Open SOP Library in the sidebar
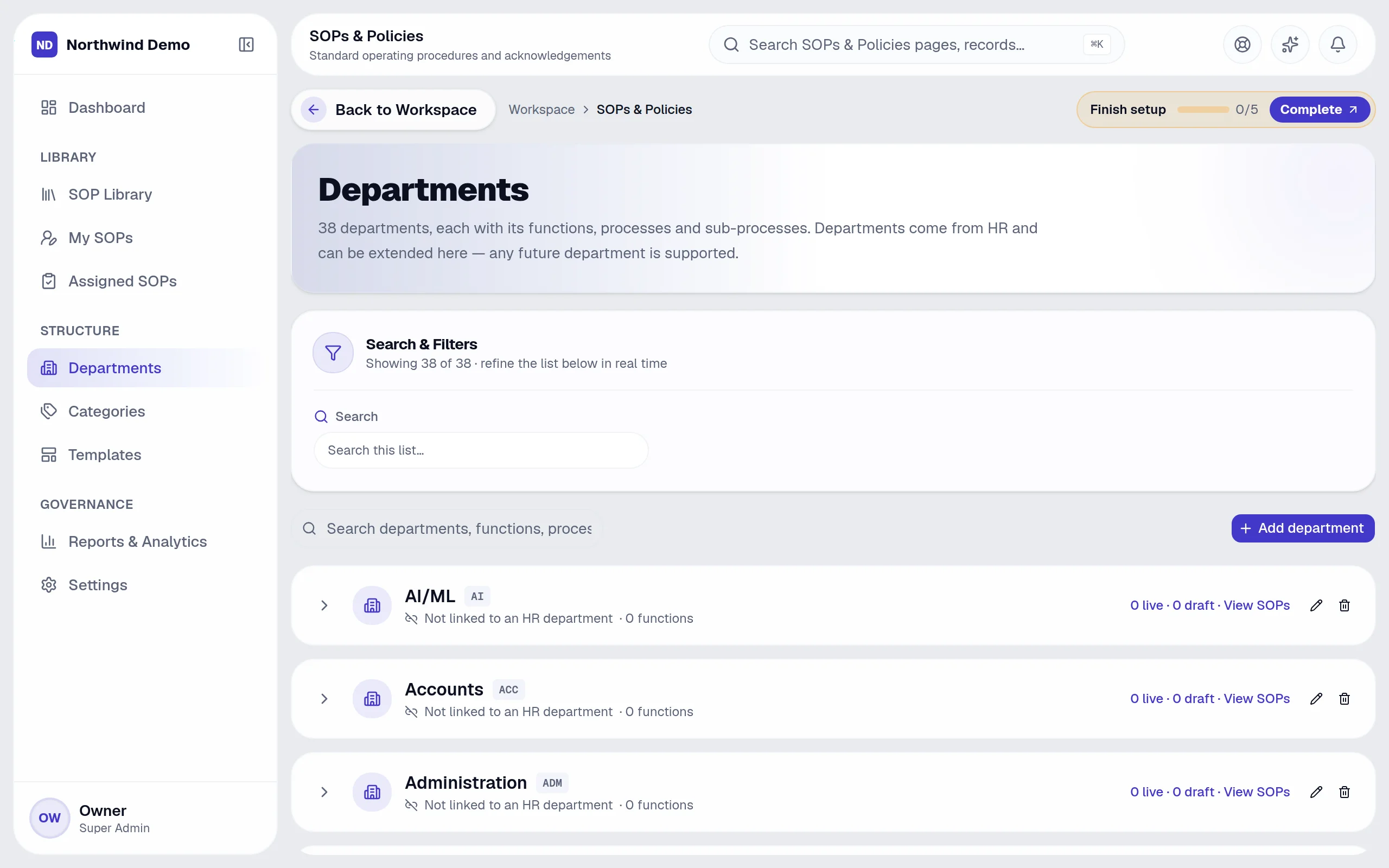The image size is (1389, 868). [x=146, y=194]
